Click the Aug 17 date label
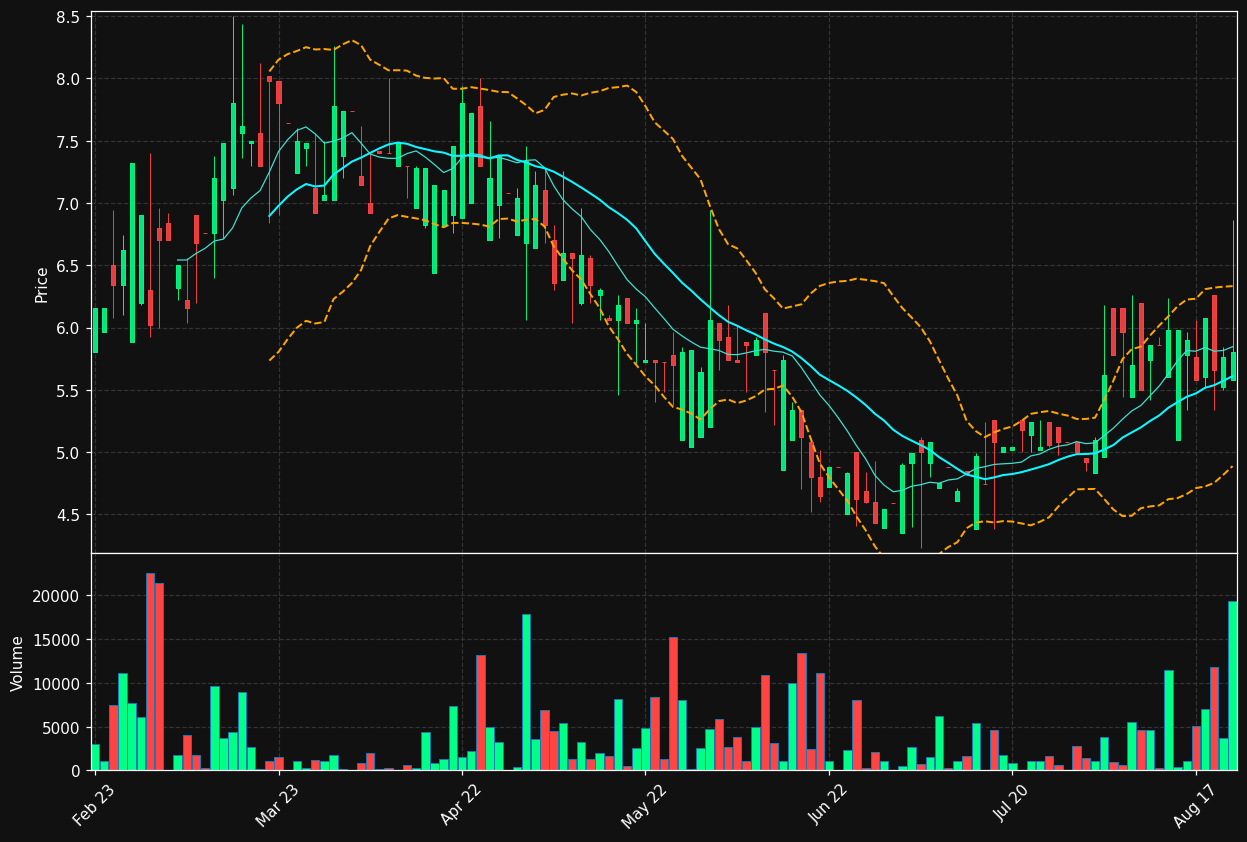This screenshot has width=1247, height=842. click(x=1195, y=806)
